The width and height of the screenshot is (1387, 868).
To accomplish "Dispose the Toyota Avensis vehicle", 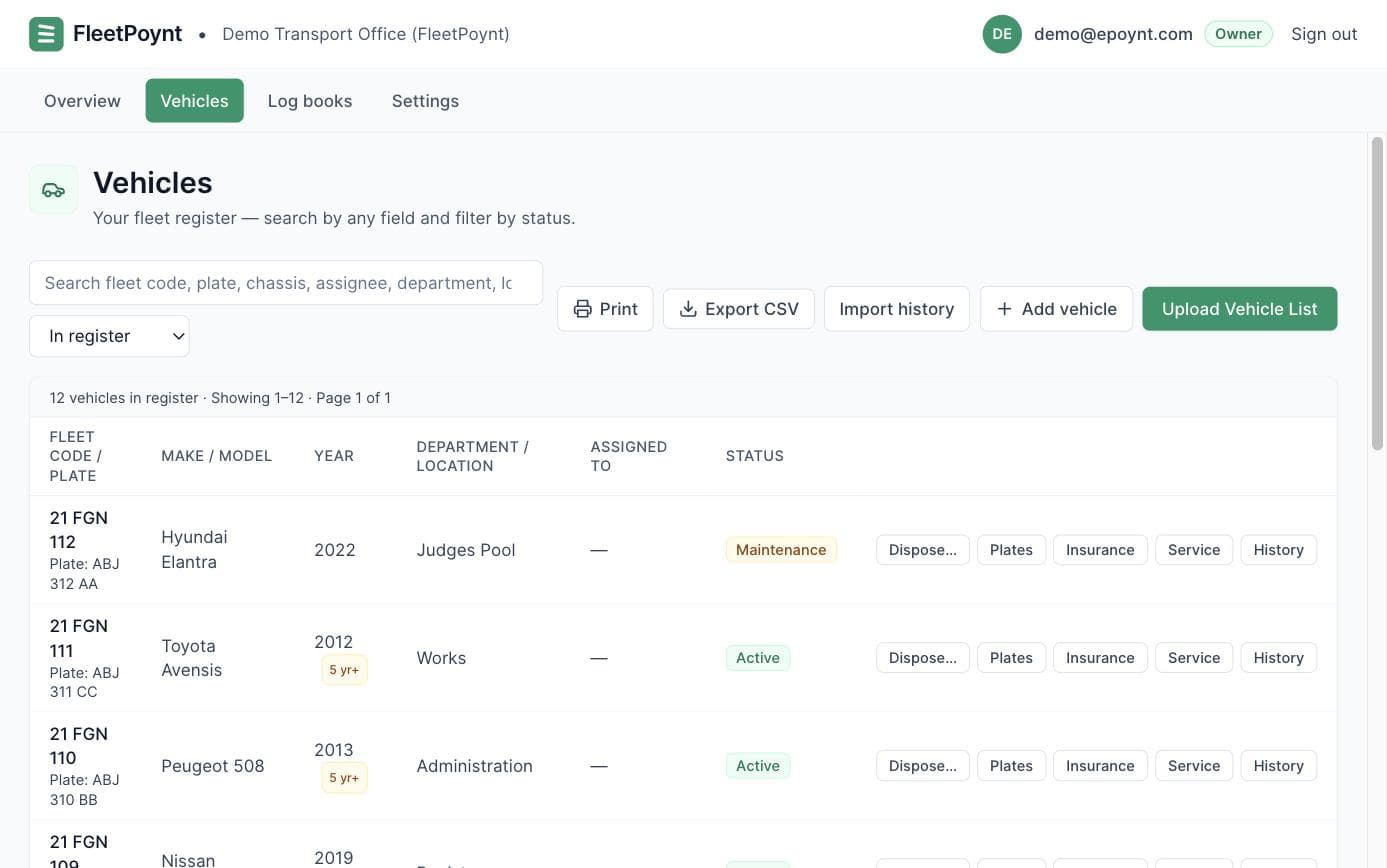I will click(x=922, y=658).
